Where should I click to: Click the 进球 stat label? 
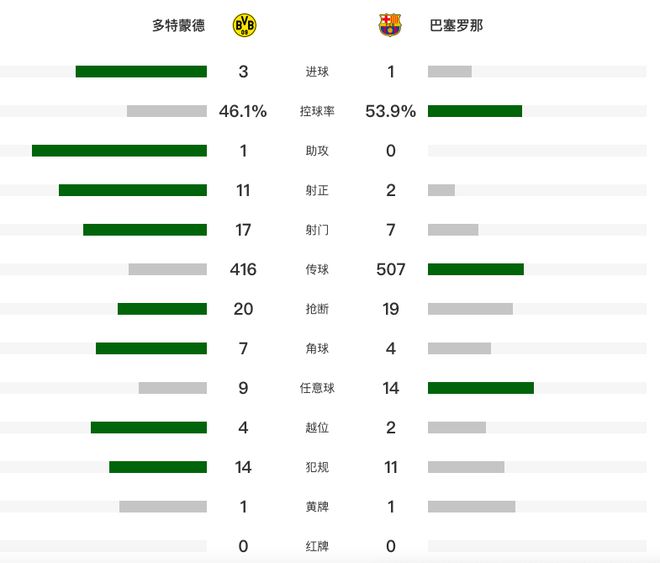click(317, 72)
